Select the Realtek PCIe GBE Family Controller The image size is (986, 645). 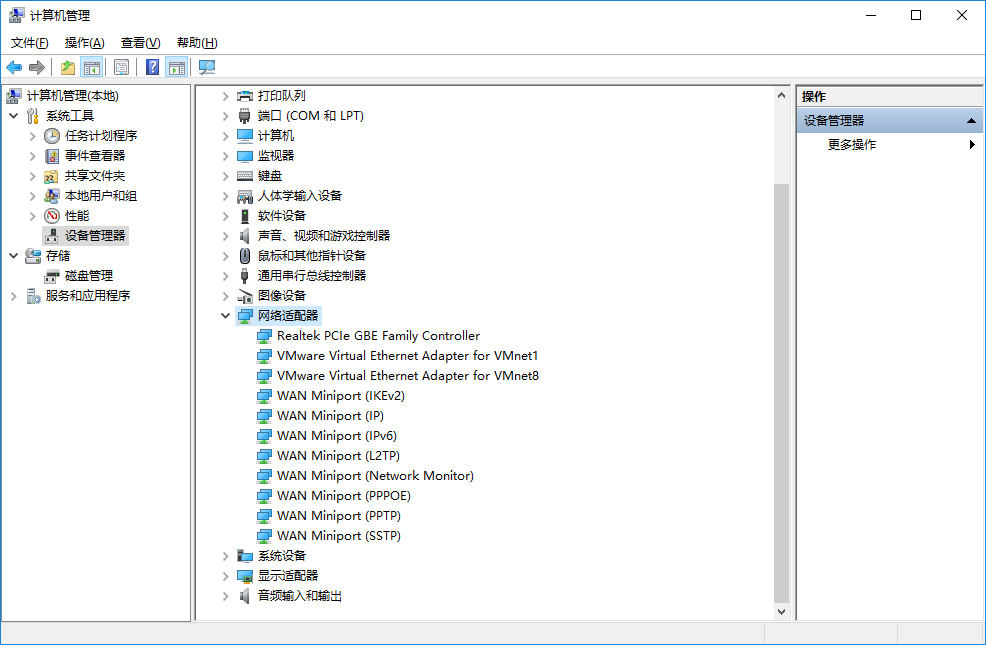[378, 336]
